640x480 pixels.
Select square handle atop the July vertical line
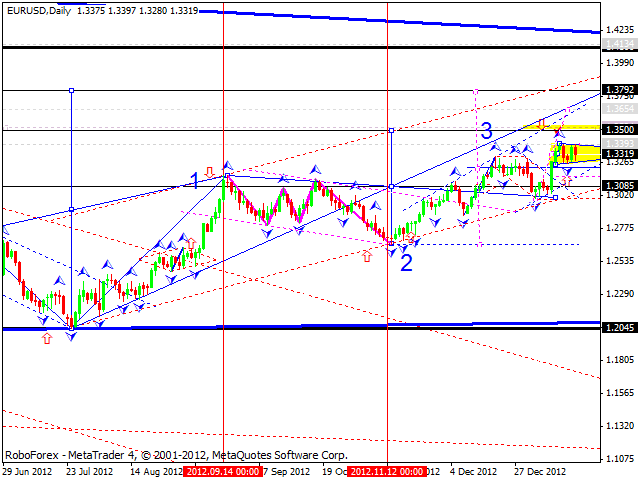coord(71,90)
